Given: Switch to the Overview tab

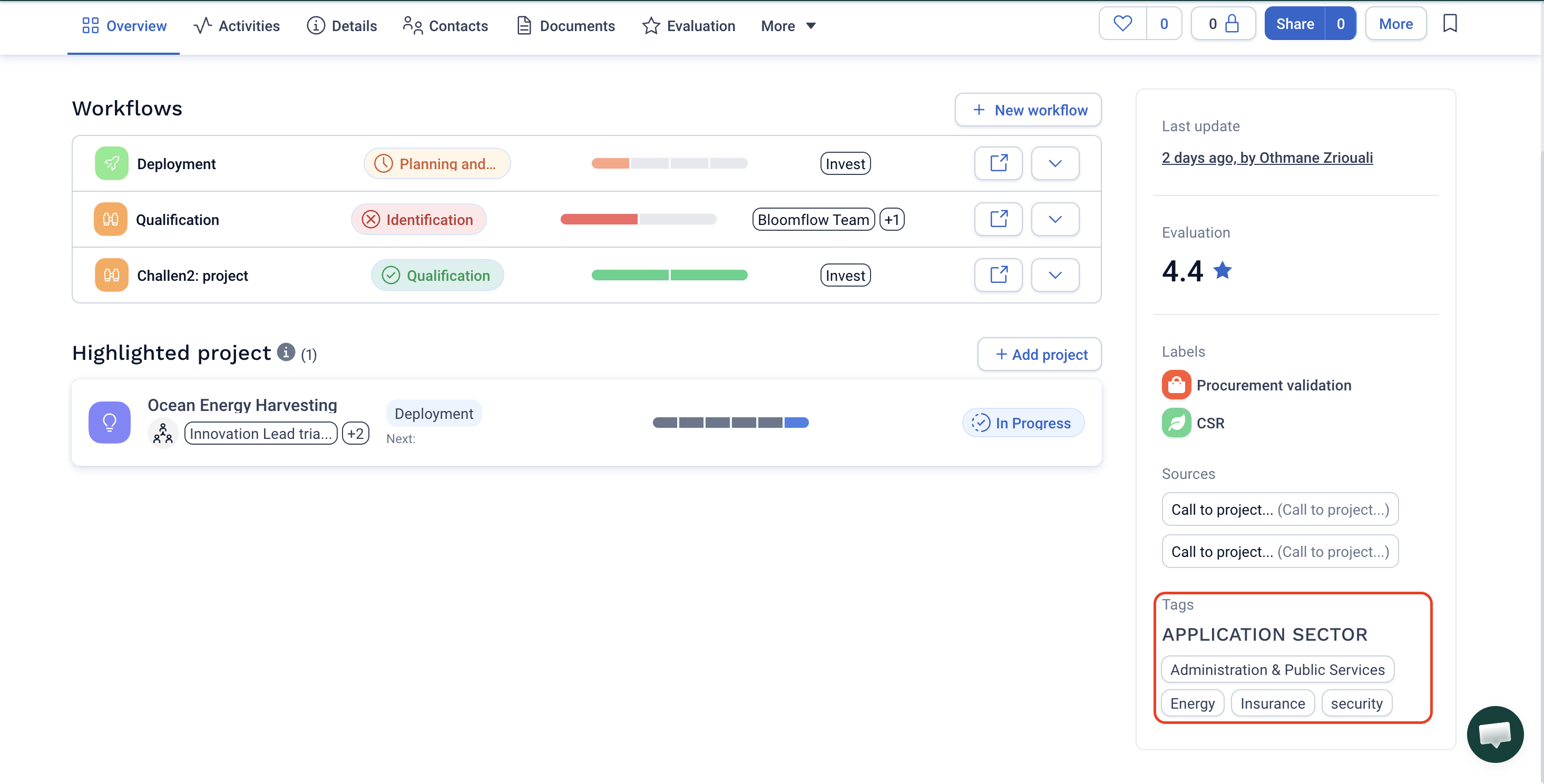Looking at the screenshot, I should click(124, 26).
